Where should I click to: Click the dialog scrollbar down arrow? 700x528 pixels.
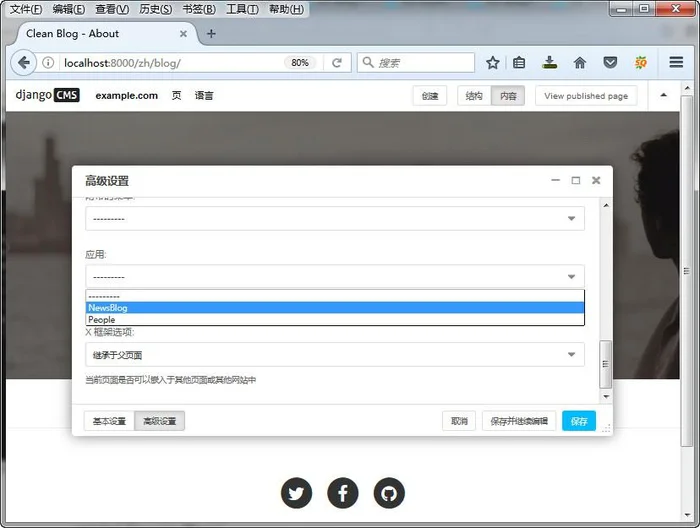pos(606,396)
